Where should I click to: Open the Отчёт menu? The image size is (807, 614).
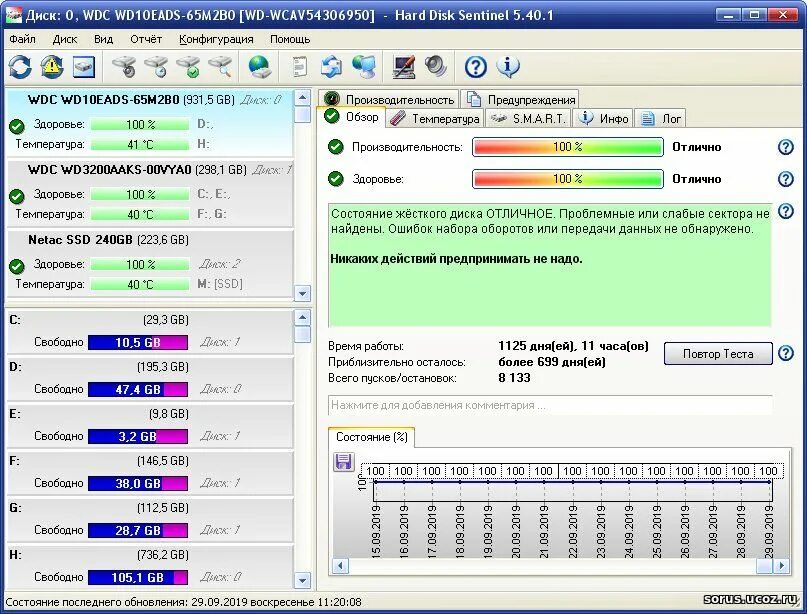(x=146, y=39)
